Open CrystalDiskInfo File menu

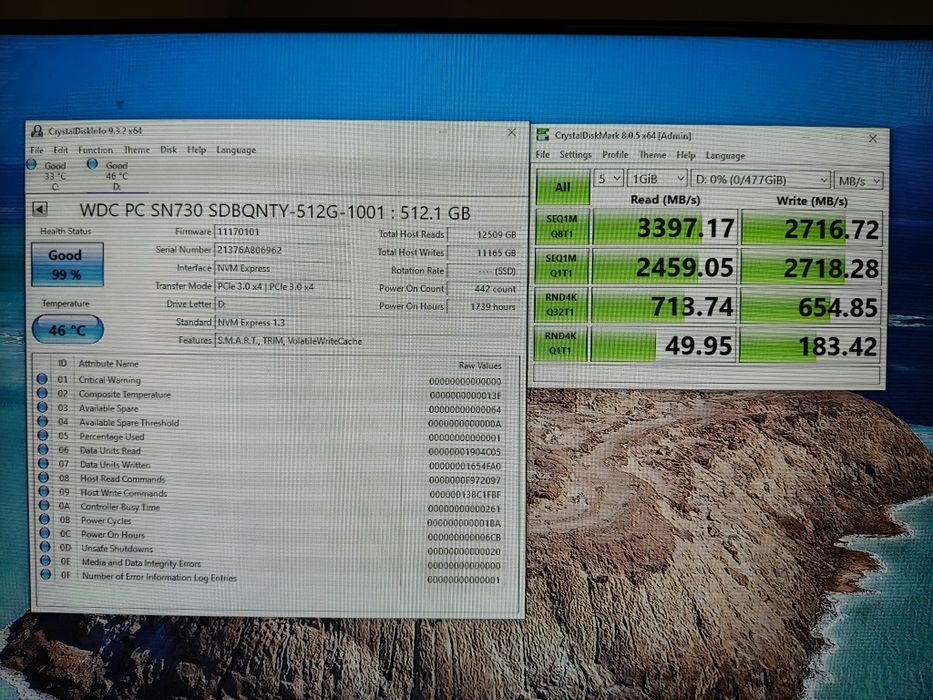37,150
